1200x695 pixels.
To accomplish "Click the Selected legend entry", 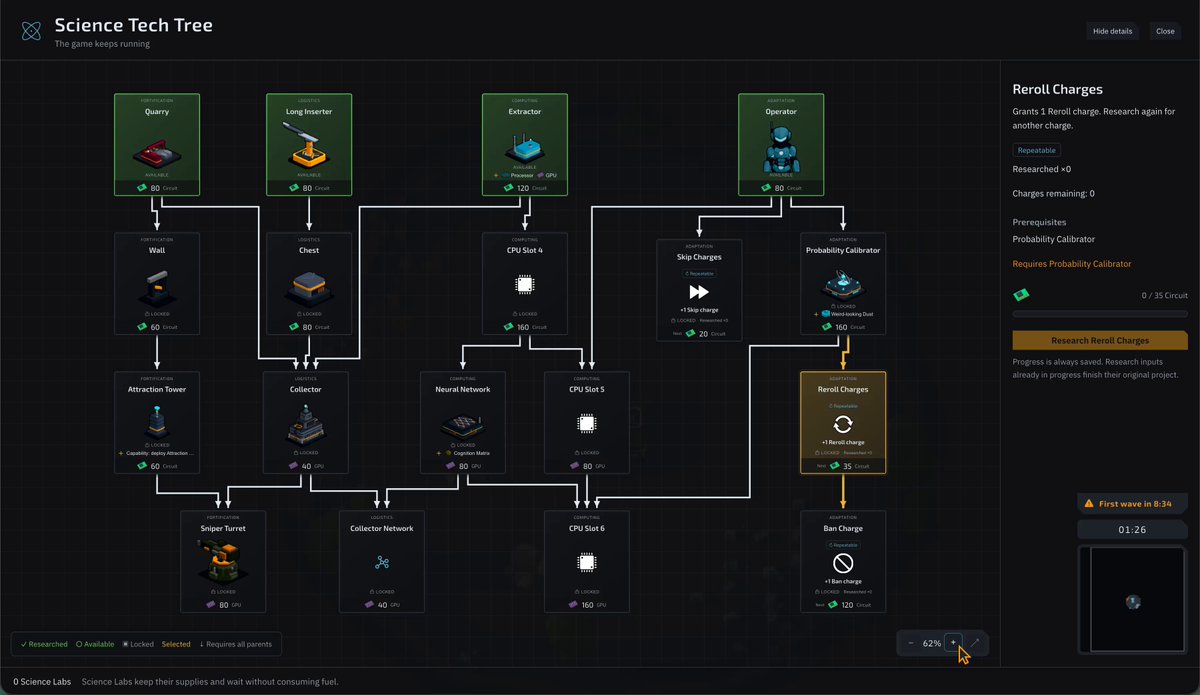I will coord(176,644).
